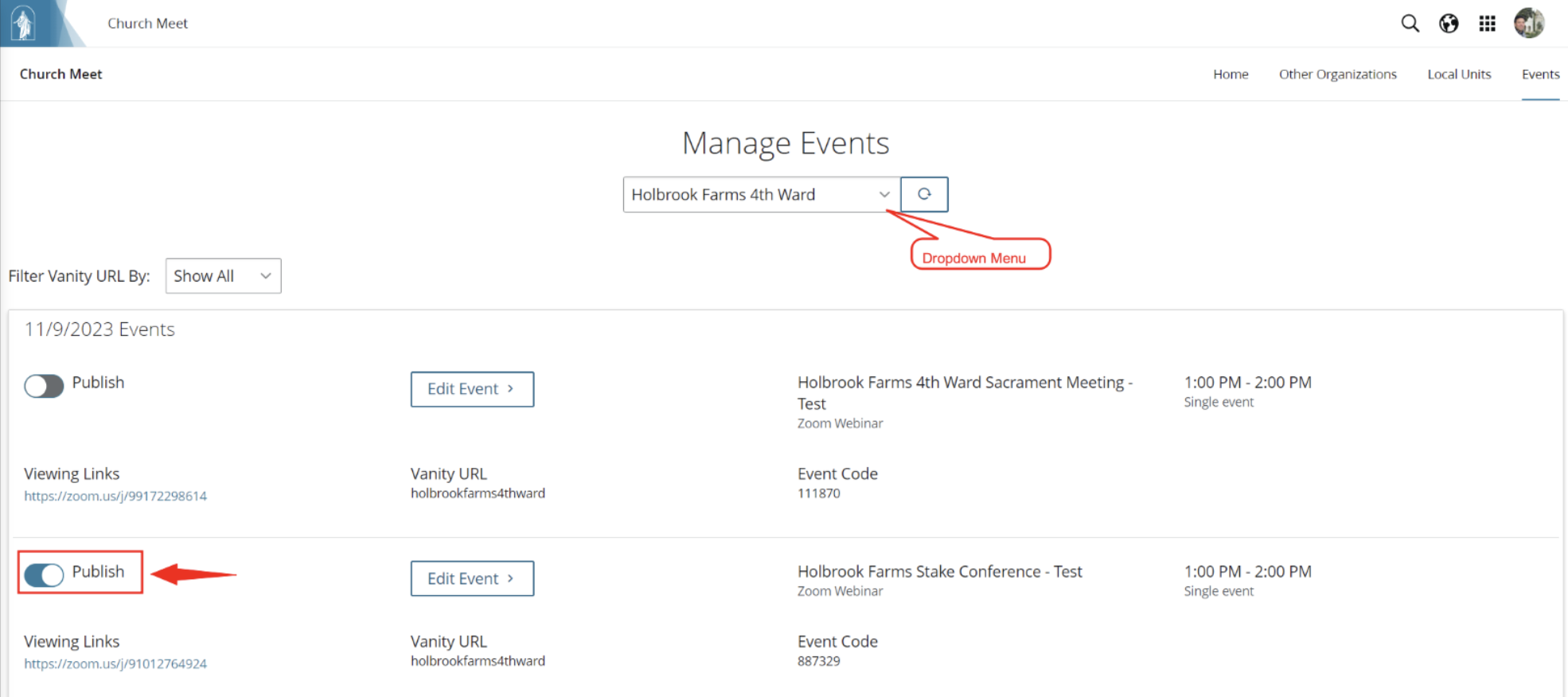Open the Show All vanity URL filter
The width and height of the screenshot is (1568, 697).
[x=223, y=275]
